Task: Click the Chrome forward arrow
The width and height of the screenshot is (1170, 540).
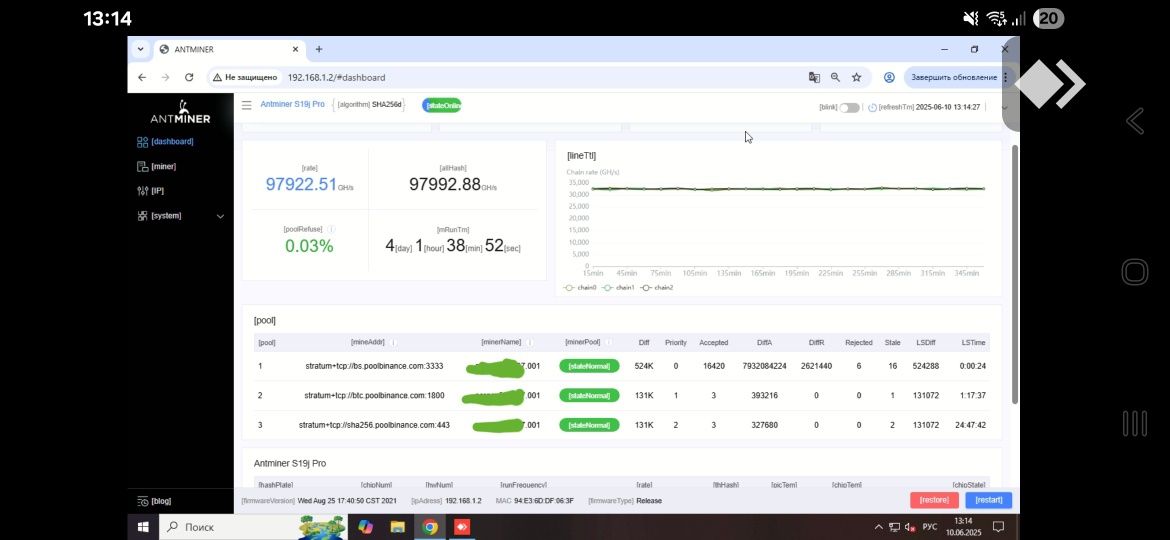Action: [166, 78]
